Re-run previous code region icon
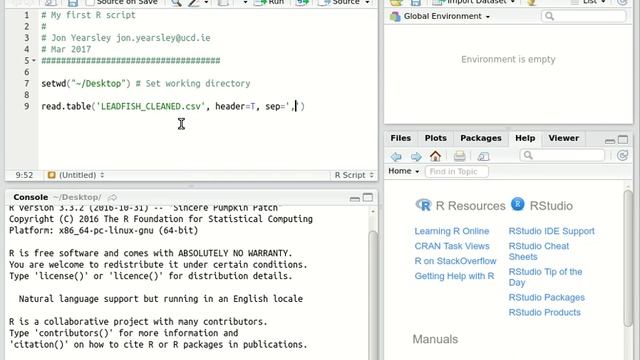The image size is (640, 360). (302, 2)
